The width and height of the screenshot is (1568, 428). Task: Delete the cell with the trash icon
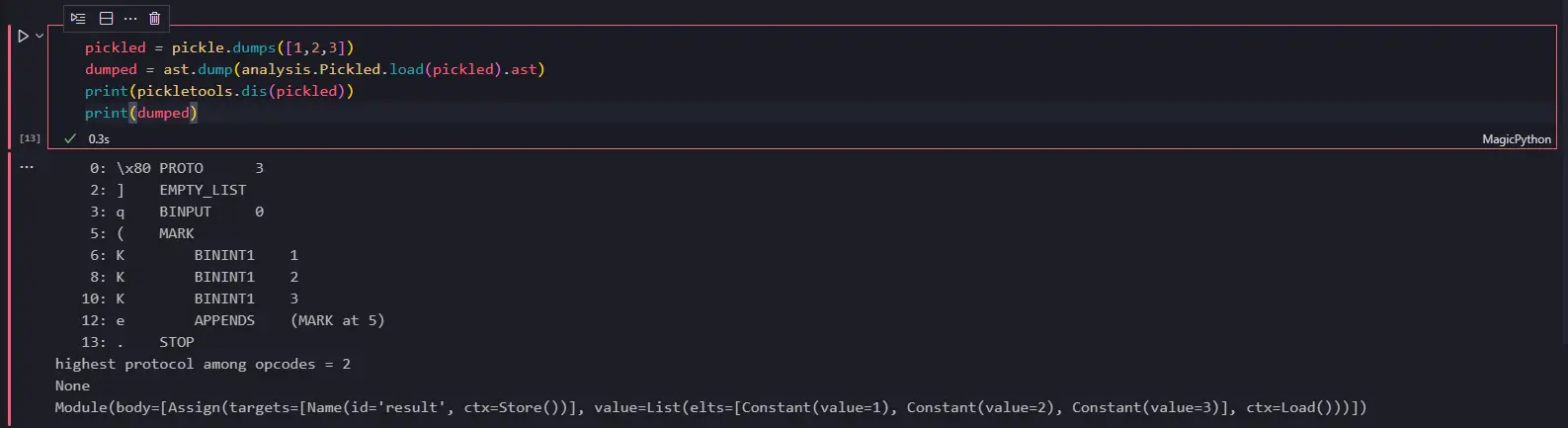(x=155, y=18)
